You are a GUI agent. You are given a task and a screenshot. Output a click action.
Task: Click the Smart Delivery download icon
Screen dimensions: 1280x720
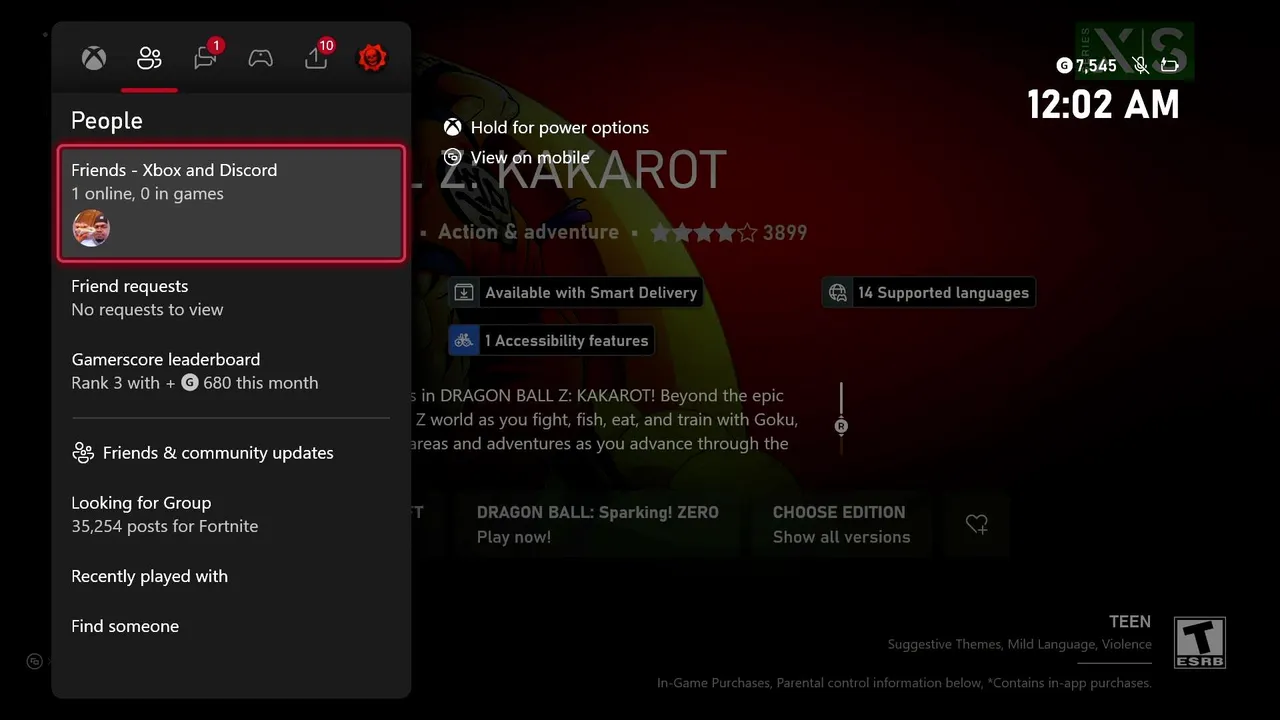click(464, 293)
